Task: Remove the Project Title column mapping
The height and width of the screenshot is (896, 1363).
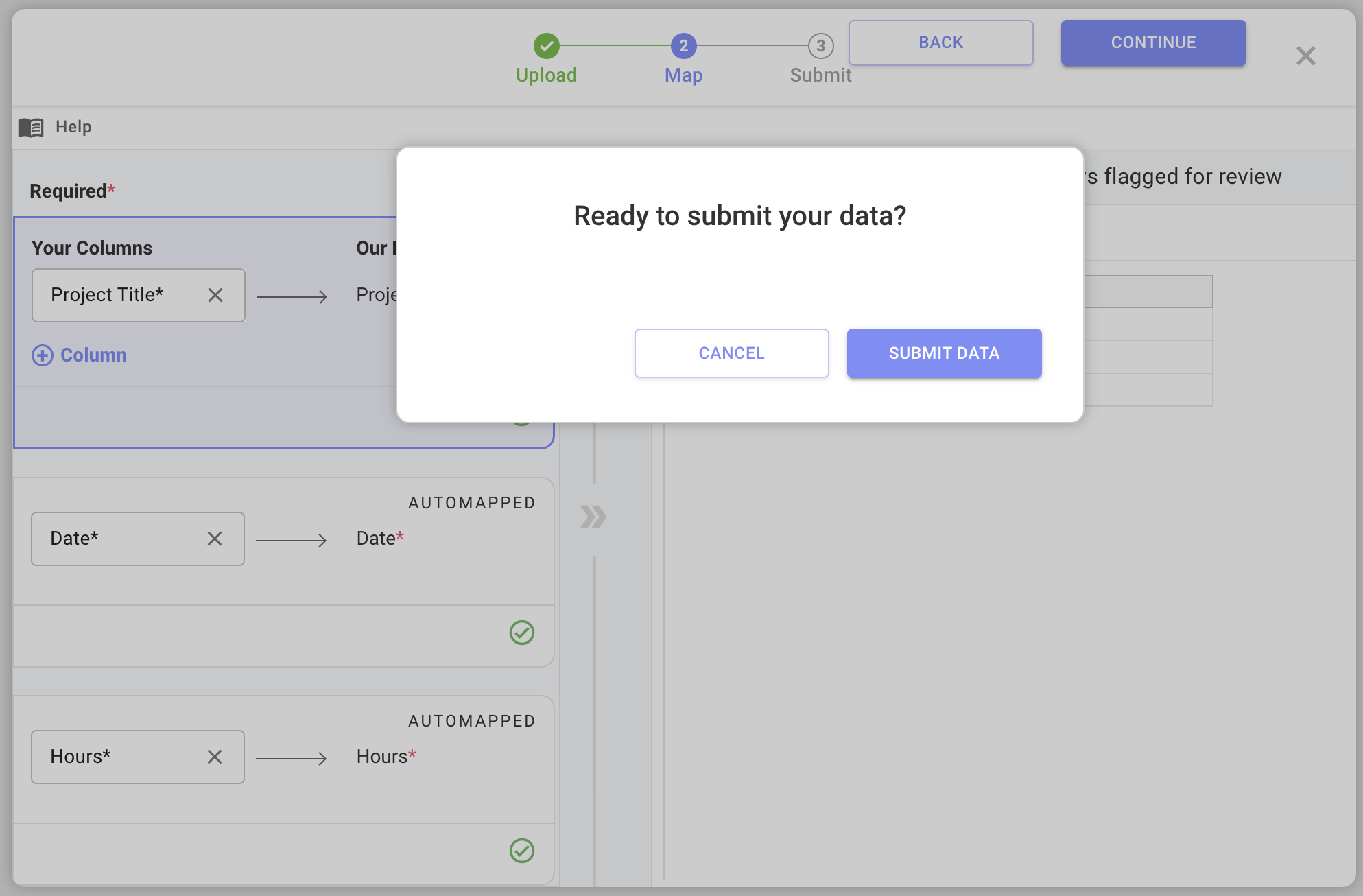Action: [x=215, y=295]
